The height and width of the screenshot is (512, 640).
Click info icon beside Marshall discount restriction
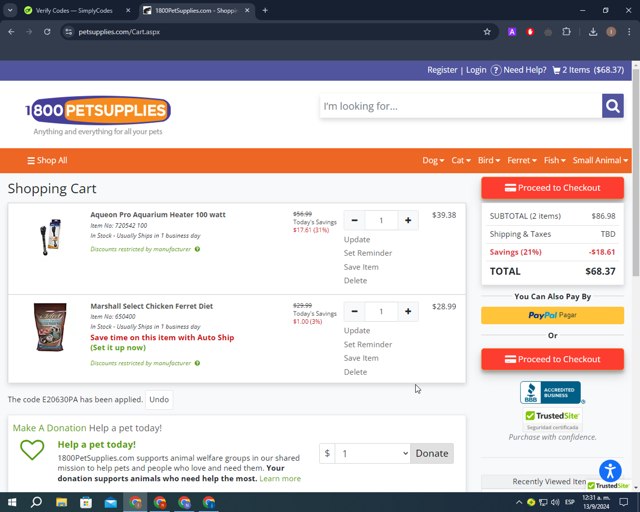[x=198, y=363]
